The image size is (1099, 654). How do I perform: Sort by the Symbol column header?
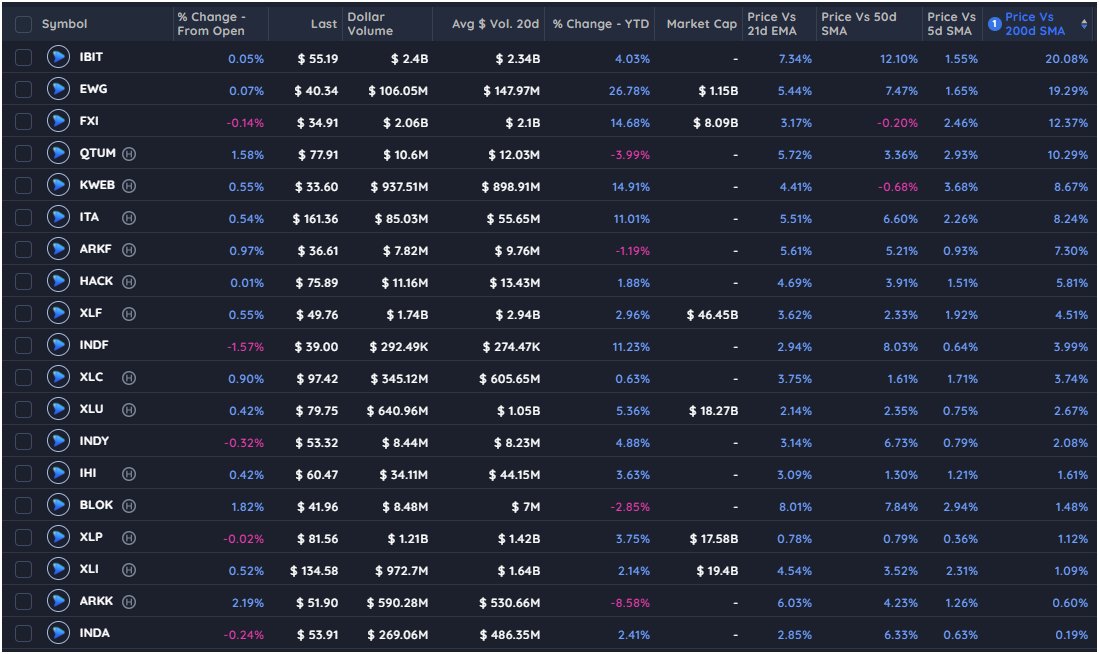click(64, 24)
